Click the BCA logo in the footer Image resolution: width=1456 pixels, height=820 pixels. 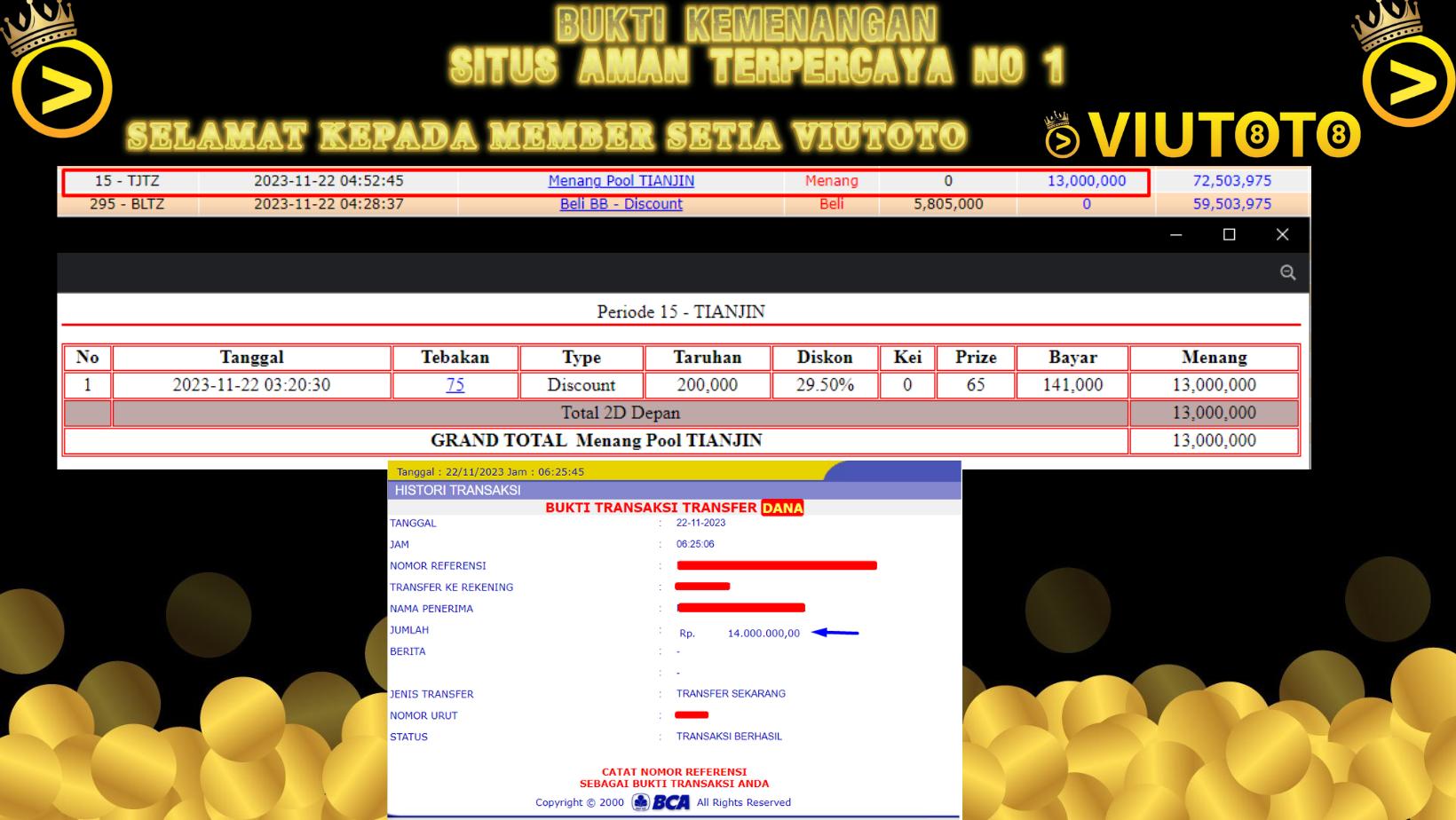click(661, 802)
